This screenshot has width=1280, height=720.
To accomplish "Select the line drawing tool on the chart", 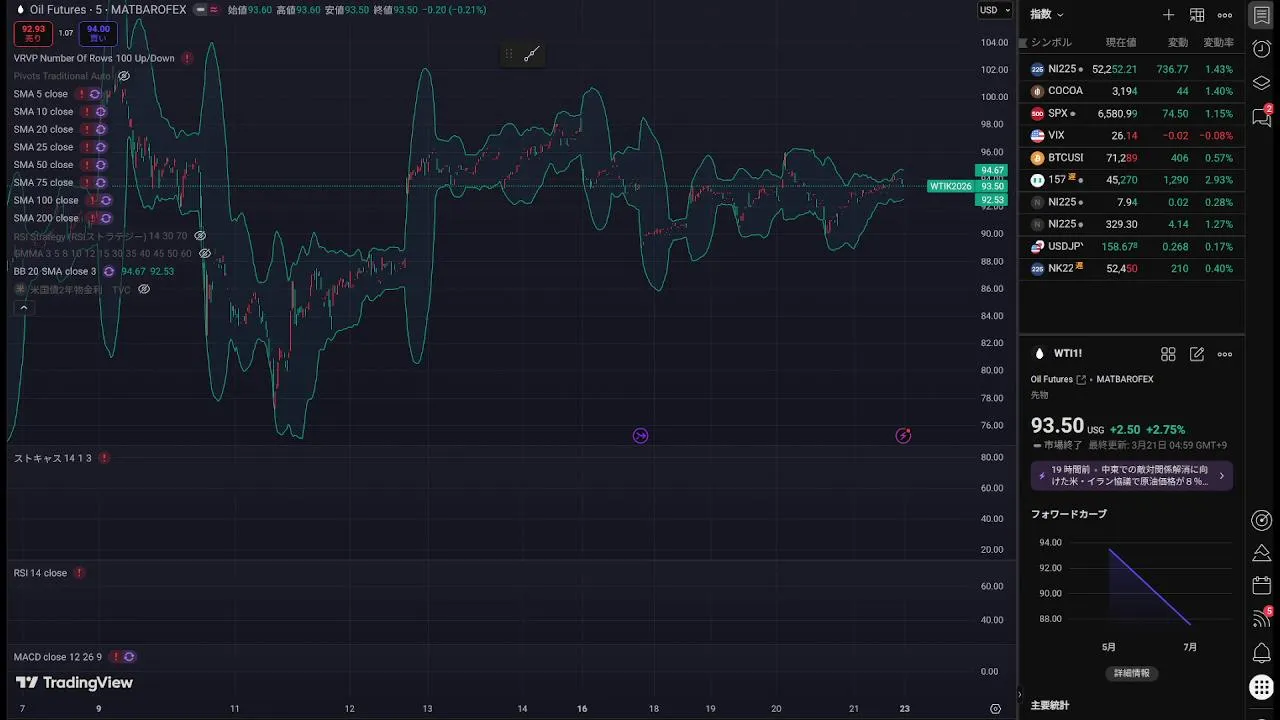I will coord(531,54).
